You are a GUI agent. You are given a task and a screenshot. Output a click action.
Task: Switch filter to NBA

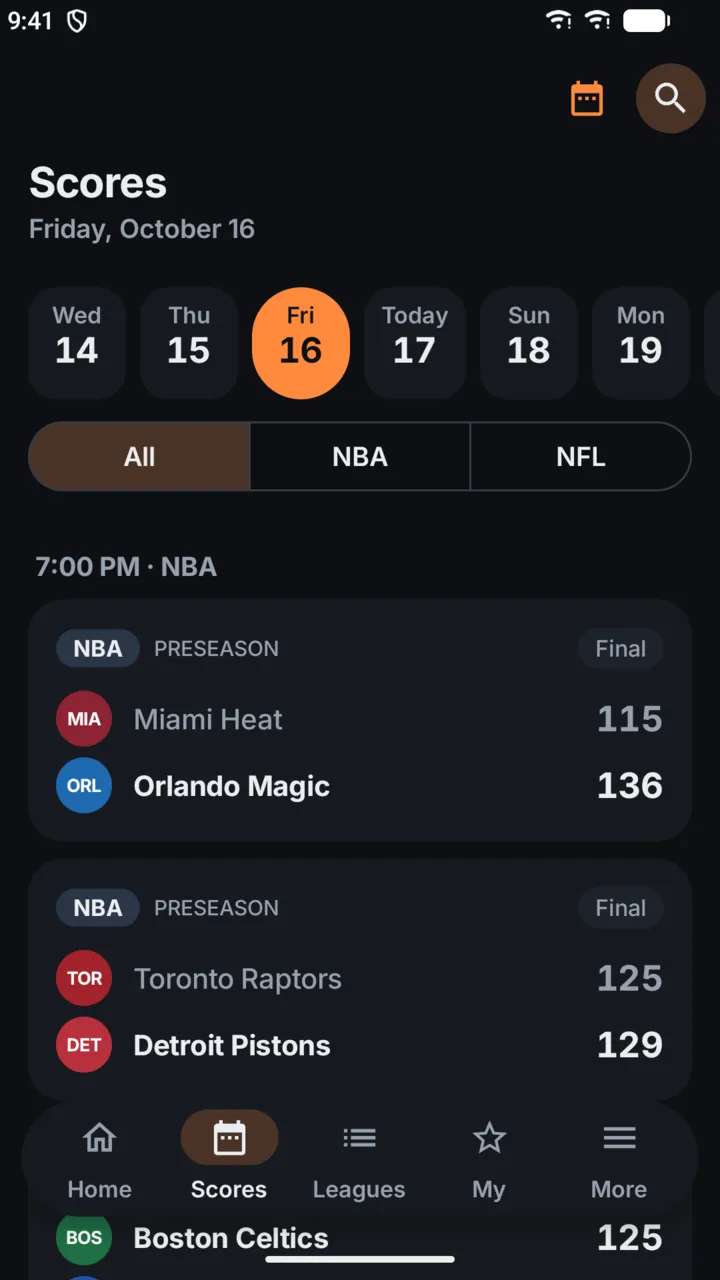(360, 457)
